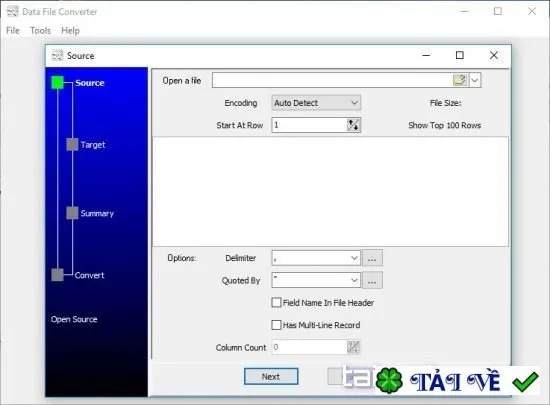The image size is (550, 405).
Task: Enable Field Name In File Header checkbox
Action: [276, 303]
